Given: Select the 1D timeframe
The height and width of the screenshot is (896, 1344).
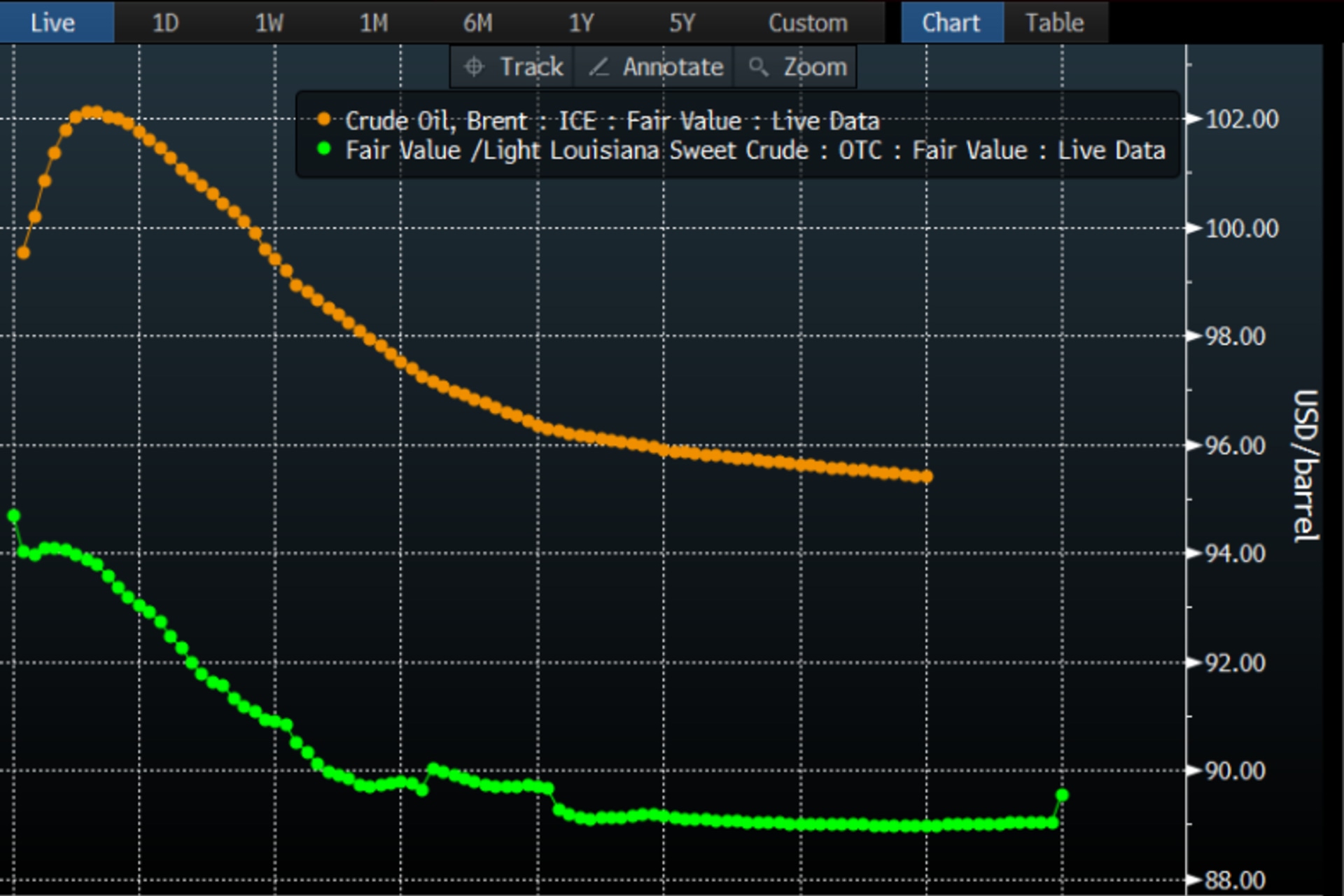Looking at the screenshot, I should tap(166, 22).
